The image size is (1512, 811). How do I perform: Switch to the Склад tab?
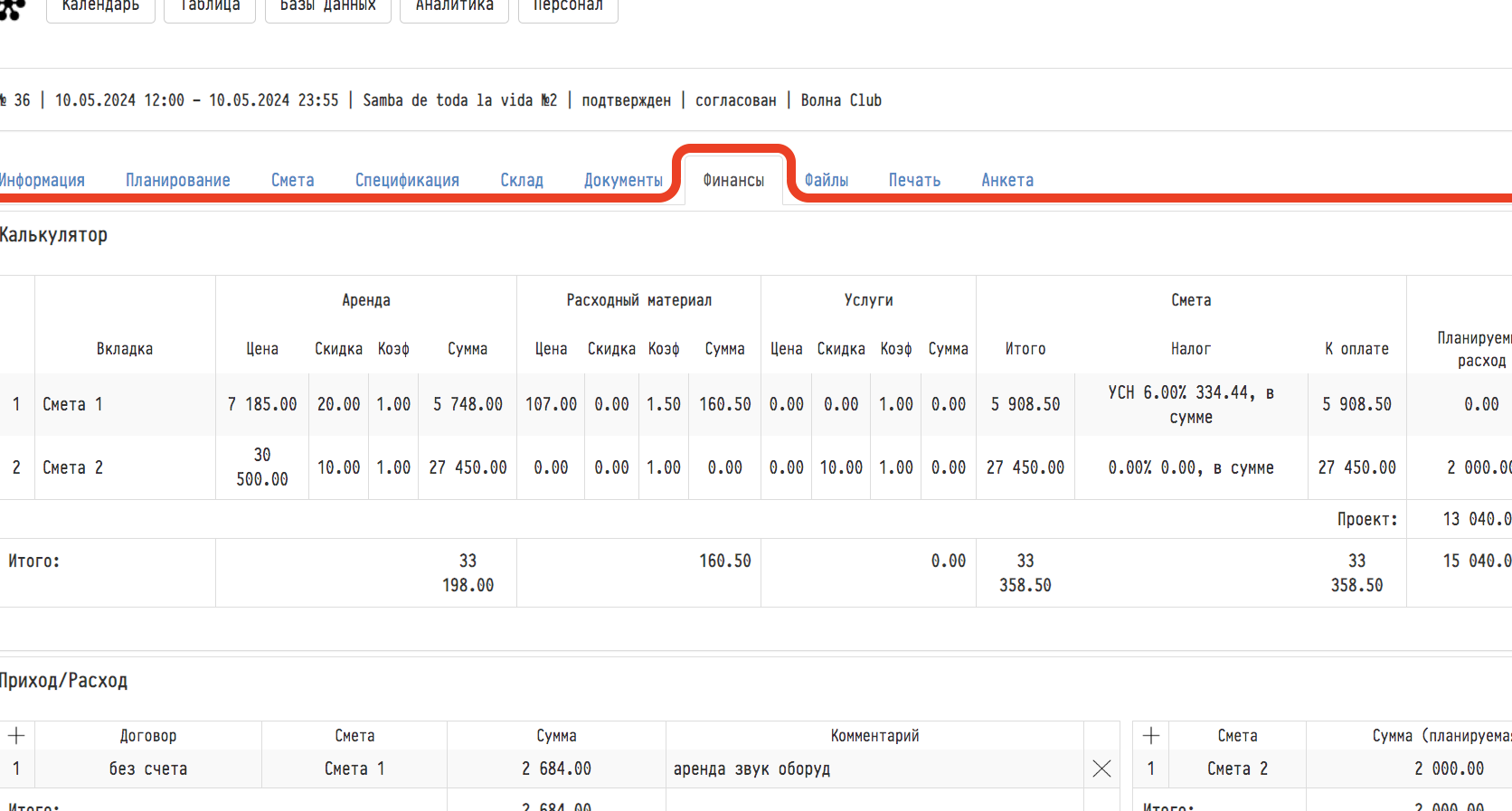522,180
